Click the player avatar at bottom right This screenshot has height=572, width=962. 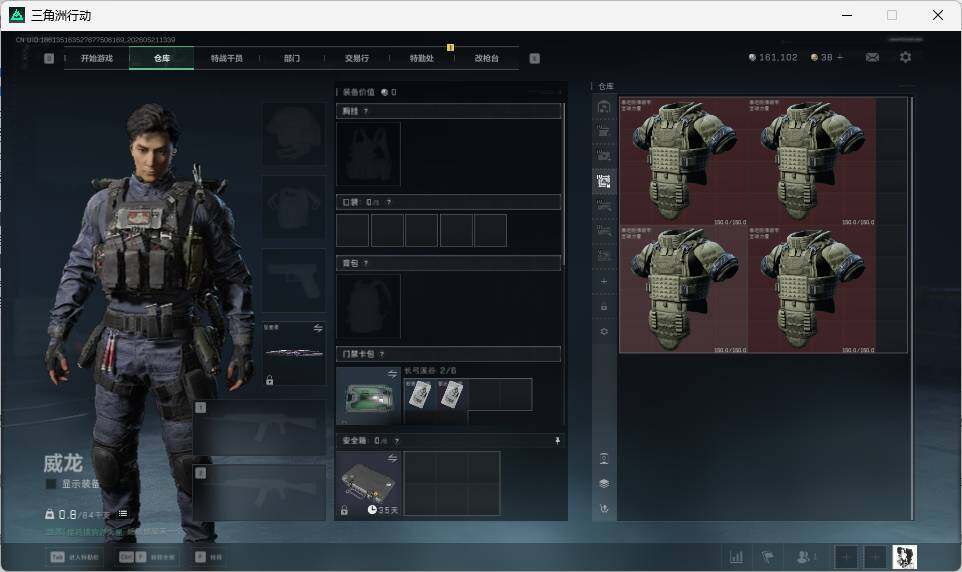tap(904, 557)
